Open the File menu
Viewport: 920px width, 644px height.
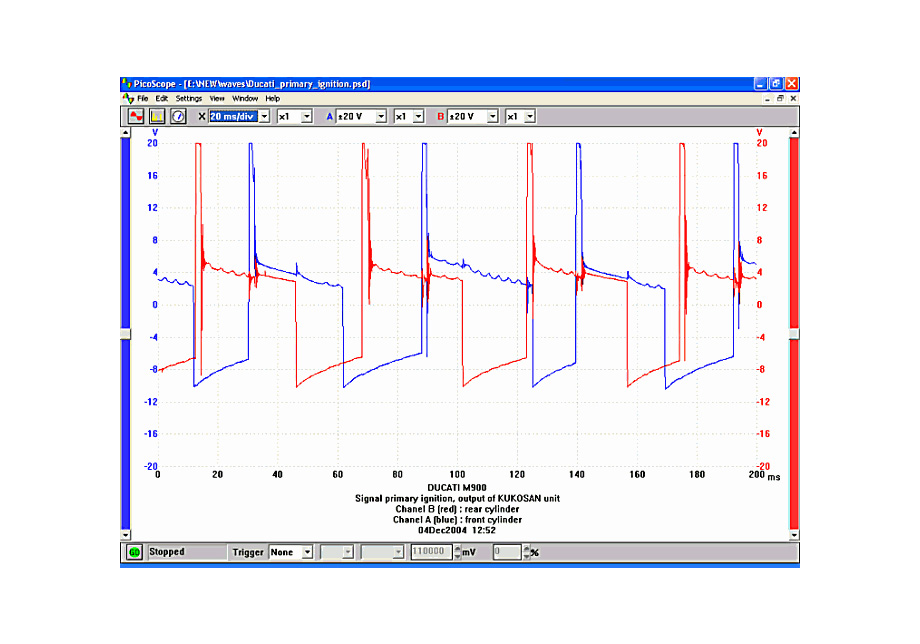(143, 99)
